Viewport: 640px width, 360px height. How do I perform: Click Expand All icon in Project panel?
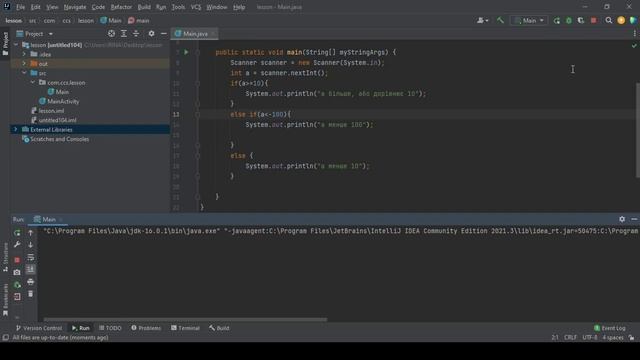coord(124,34)
